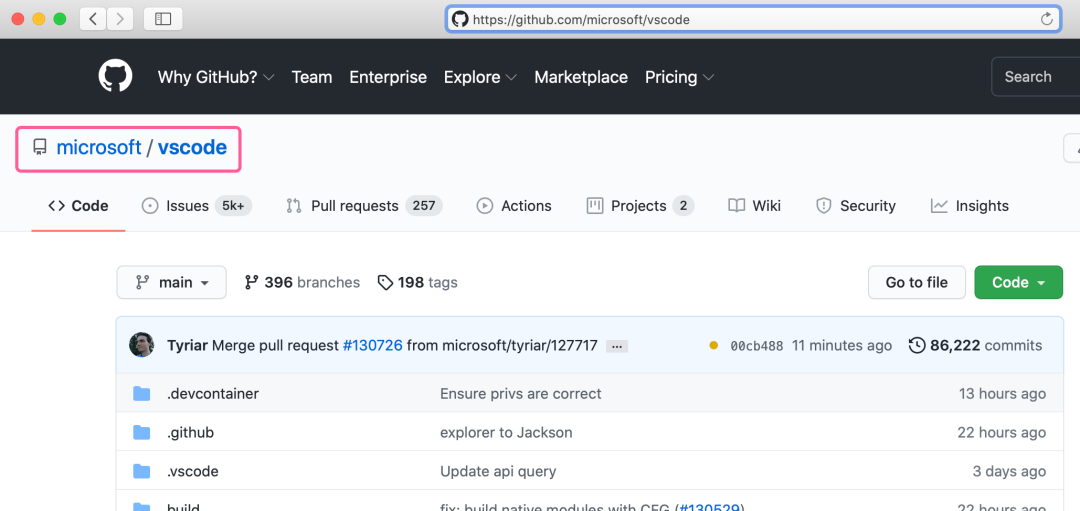Image resolution: width=1080 pixels, height=511 pixels.
Task: Open the vscode repository link
Action: (x=192, y=147)
